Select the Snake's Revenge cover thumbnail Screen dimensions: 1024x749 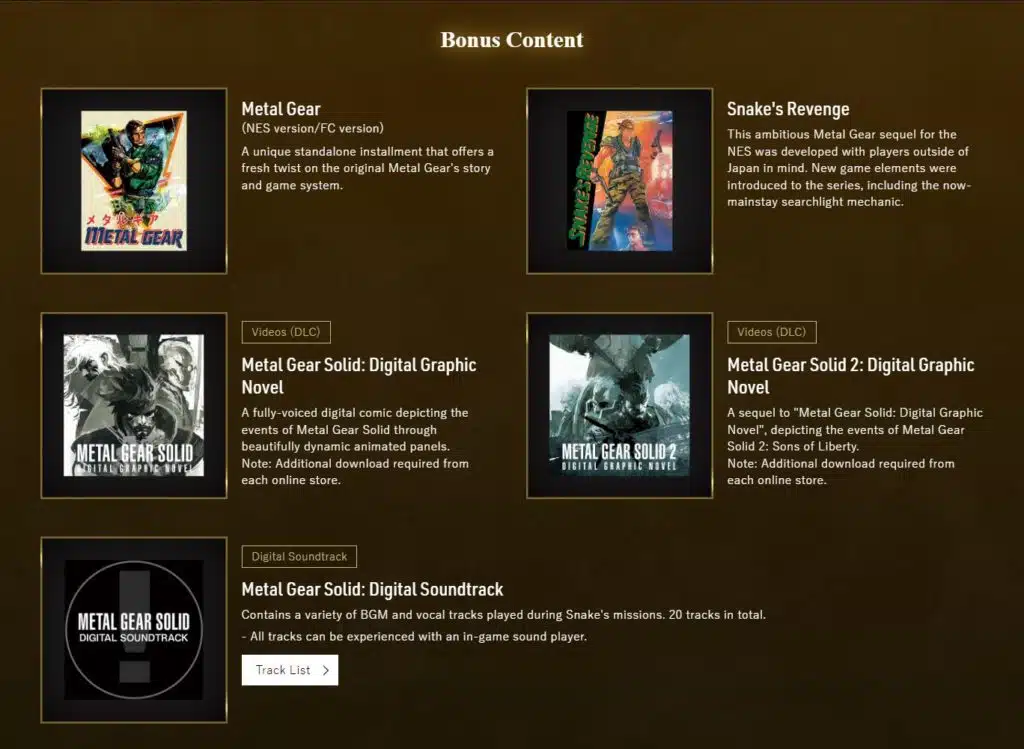[x=620, y=181]
